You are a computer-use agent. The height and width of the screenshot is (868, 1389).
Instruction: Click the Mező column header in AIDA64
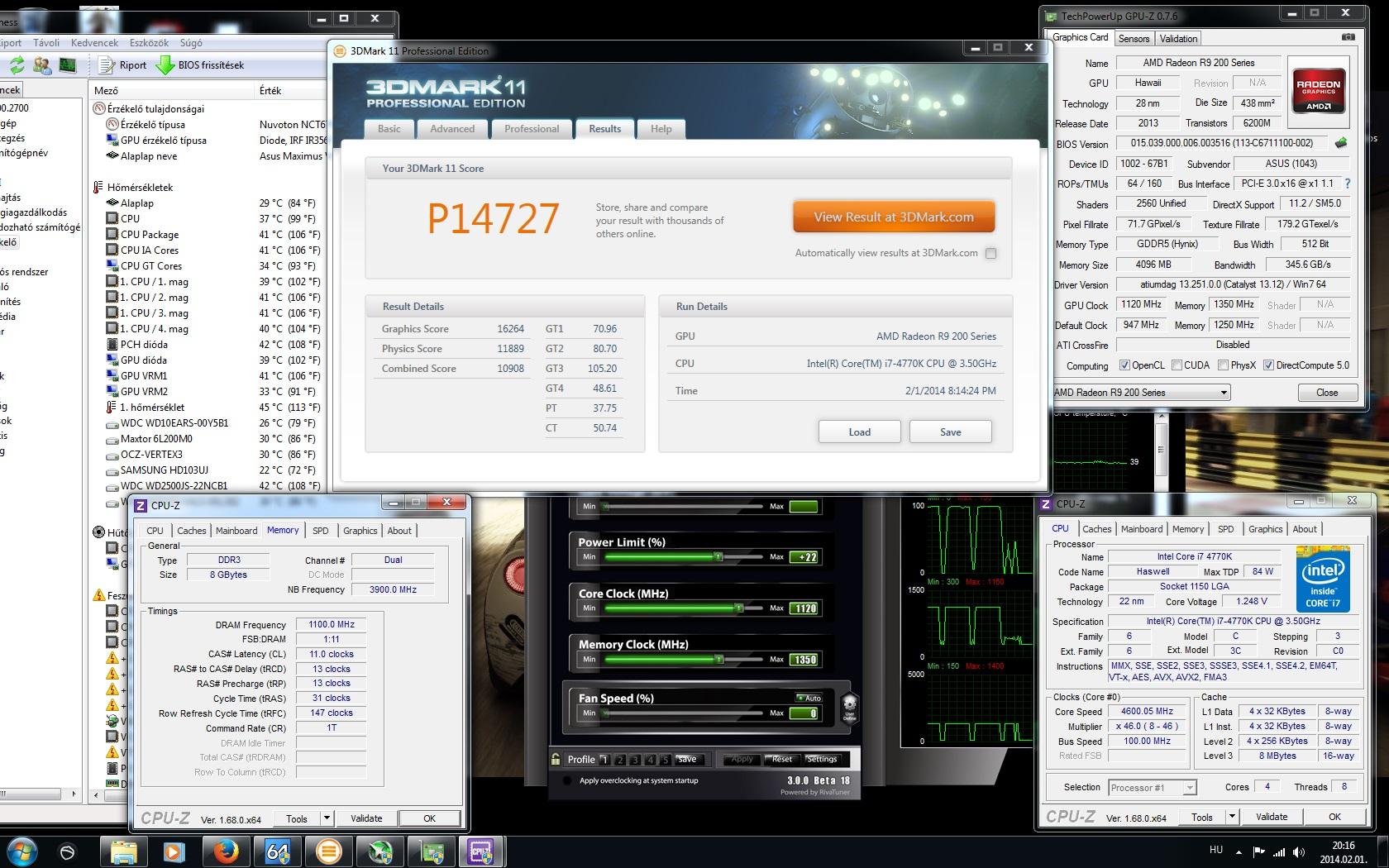click(172, 91)
